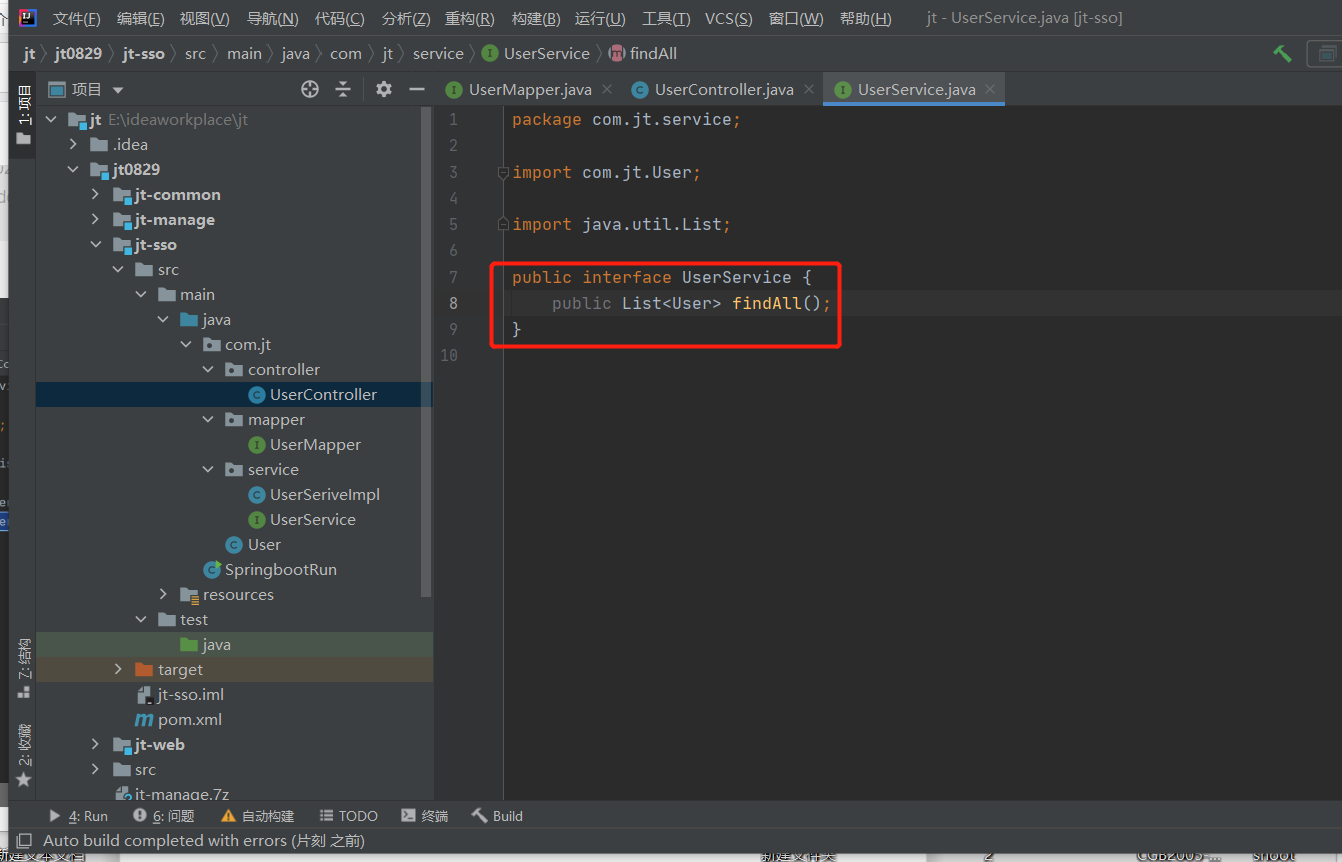Collapse the controller package
This screenshot has width=1342, height=862.
[208, 370]
